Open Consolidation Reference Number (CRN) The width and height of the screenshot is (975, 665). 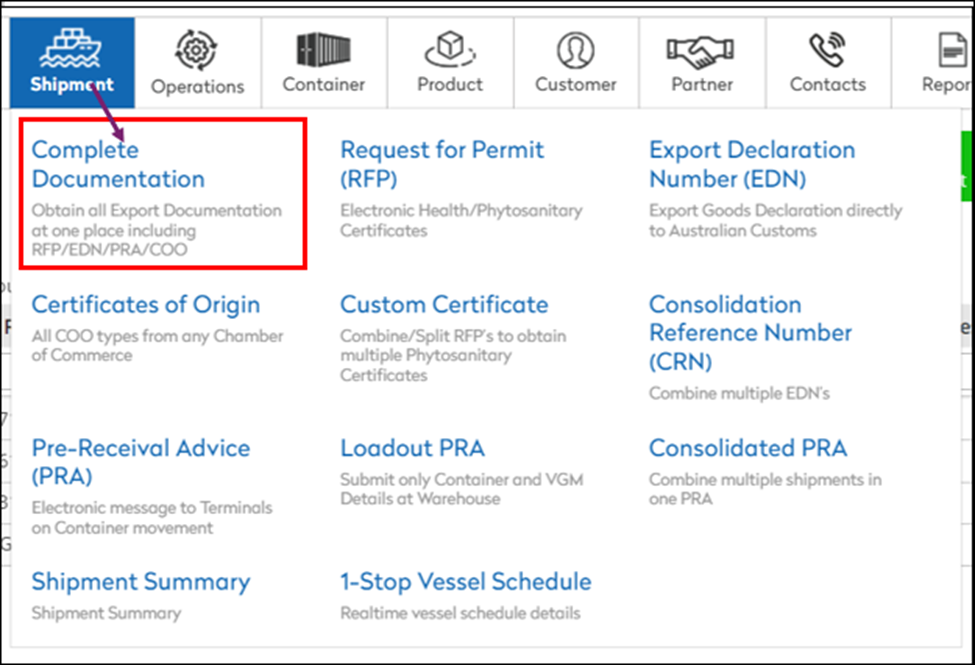tap(750, 333)
